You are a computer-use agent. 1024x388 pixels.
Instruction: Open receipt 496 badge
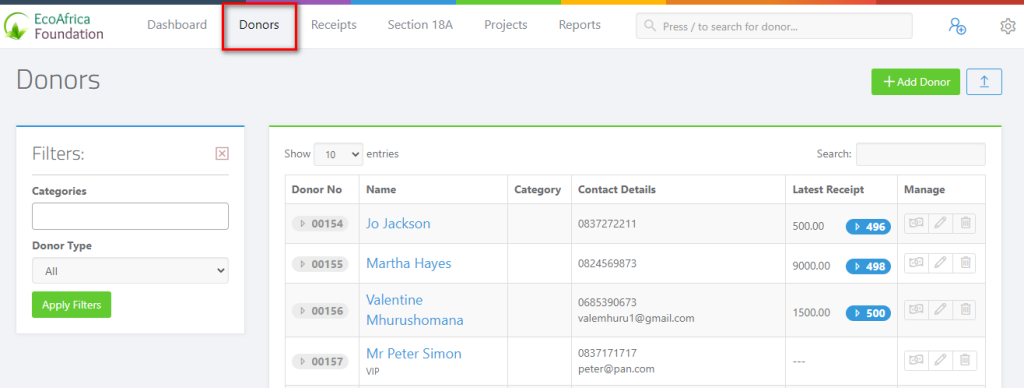point(869,227)
